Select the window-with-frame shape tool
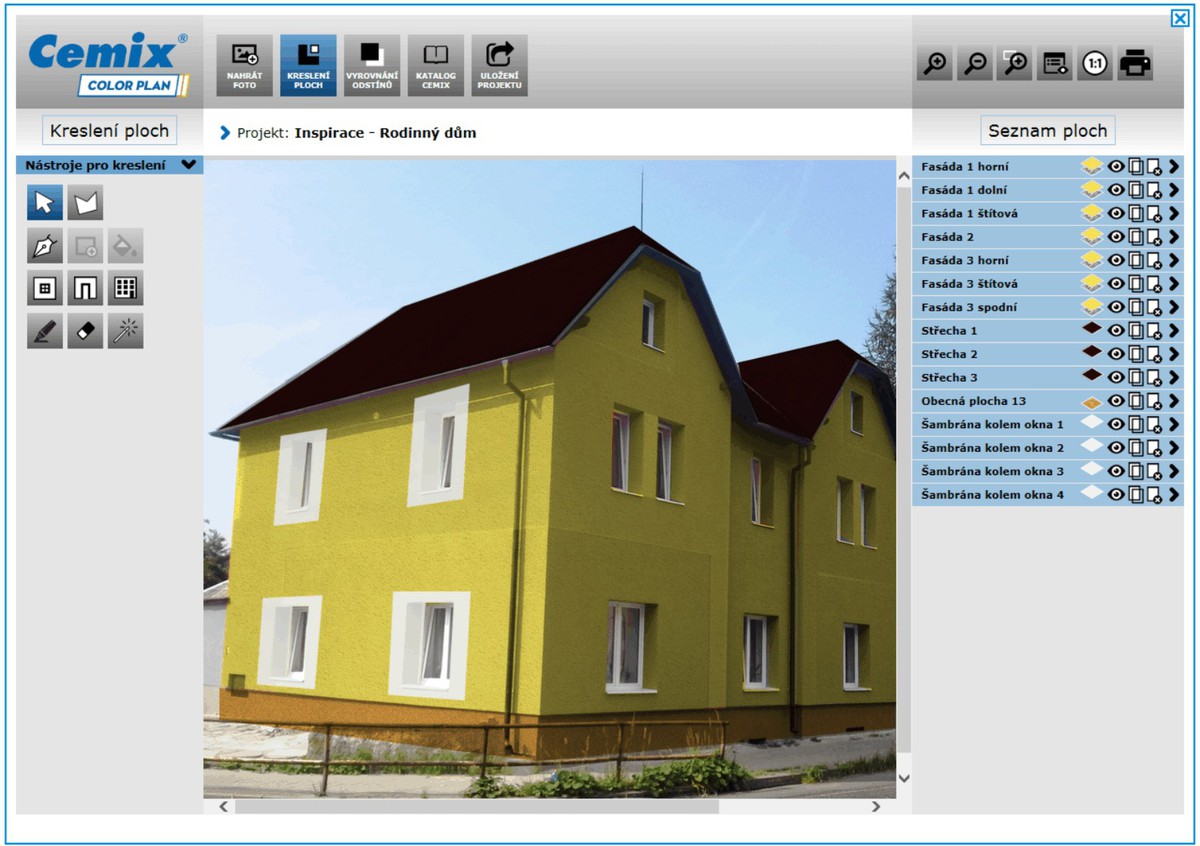Screen dimensions: 1200x846 coord(45,288)
